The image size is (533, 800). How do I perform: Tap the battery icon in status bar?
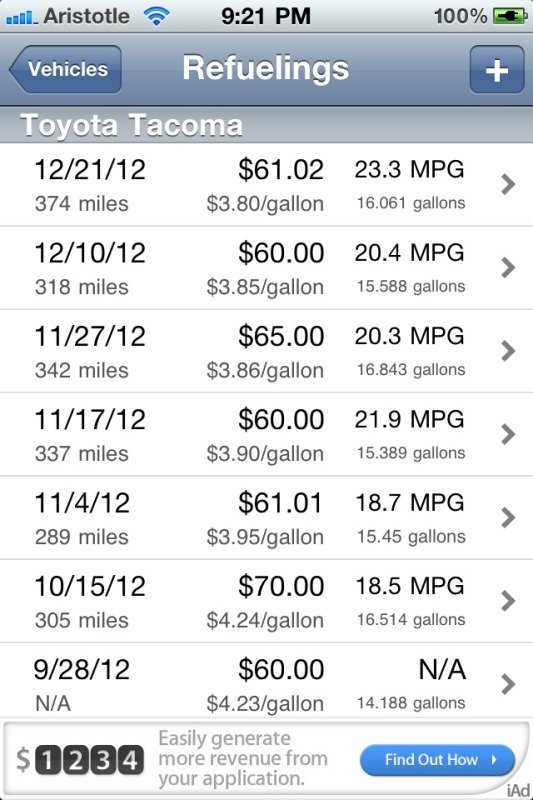tap(510, 16)
